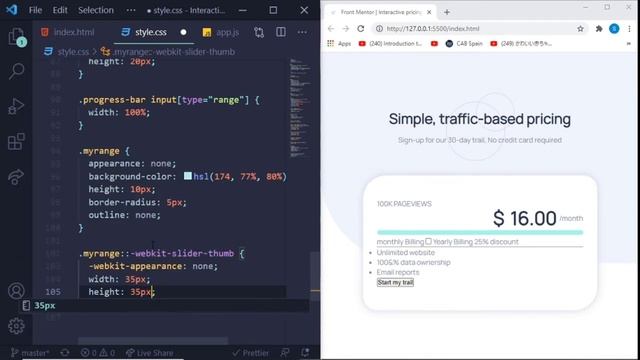Viewport: 640px width, 360px height.
Task: Expand the hidden menus ellipsis in title bar
Action: (131, 10)
